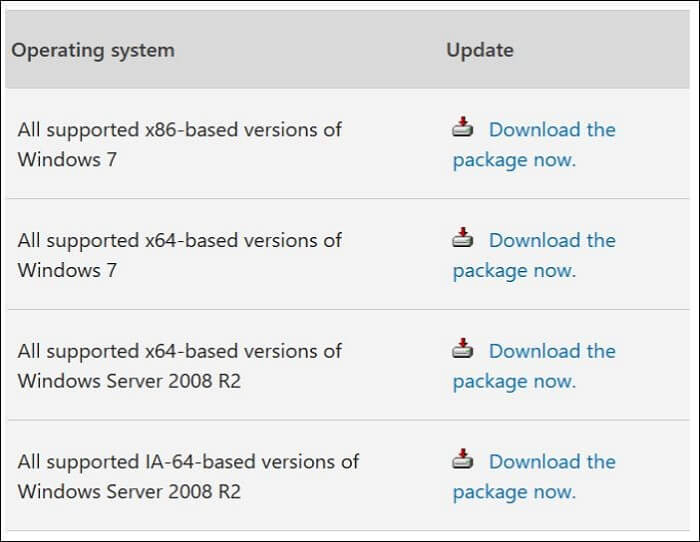Click 'Windows 7' text in the x64-based row
The height and width of the screenshot is (542, 700).
click(67, 271)
